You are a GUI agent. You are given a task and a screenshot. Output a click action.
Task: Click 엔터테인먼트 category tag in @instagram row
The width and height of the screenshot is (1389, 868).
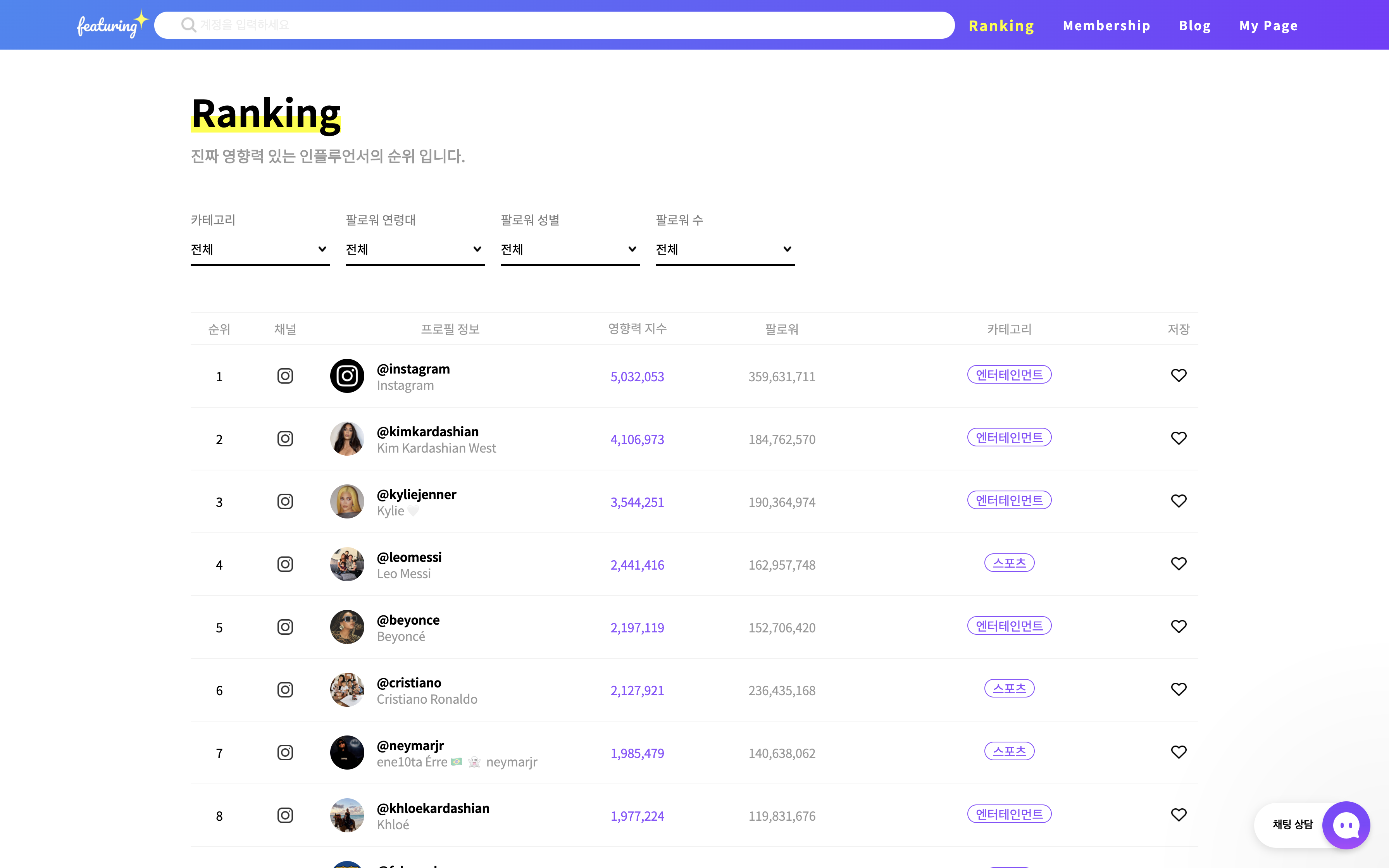(x=1009, y=375)
